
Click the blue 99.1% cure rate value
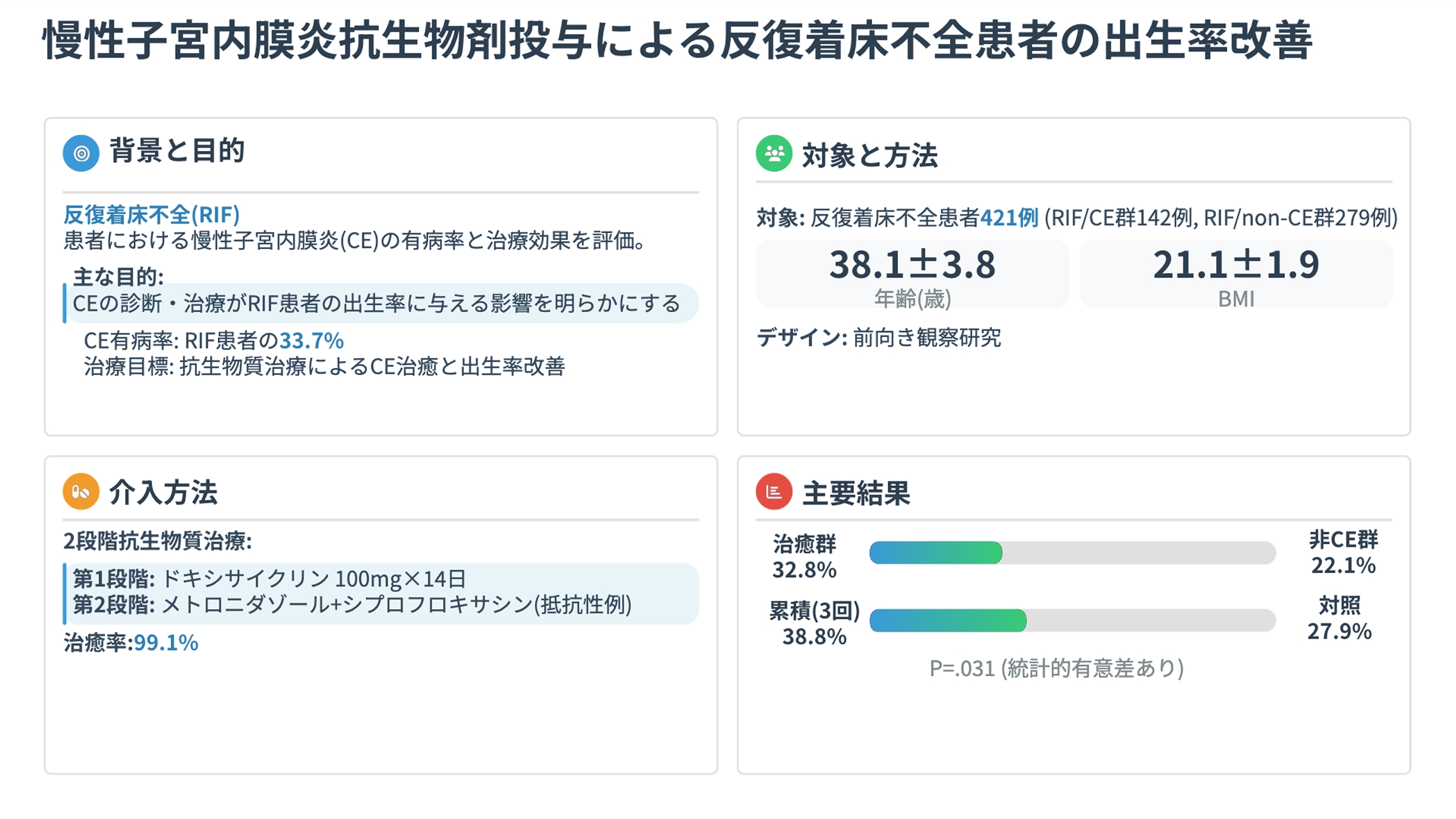166,643
